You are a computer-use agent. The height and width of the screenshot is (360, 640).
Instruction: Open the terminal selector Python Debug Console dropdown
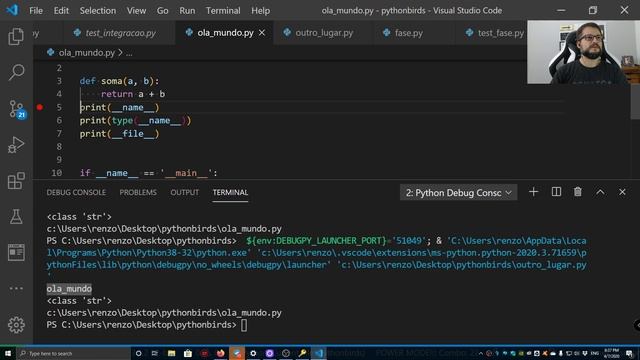tap(458, 193)
